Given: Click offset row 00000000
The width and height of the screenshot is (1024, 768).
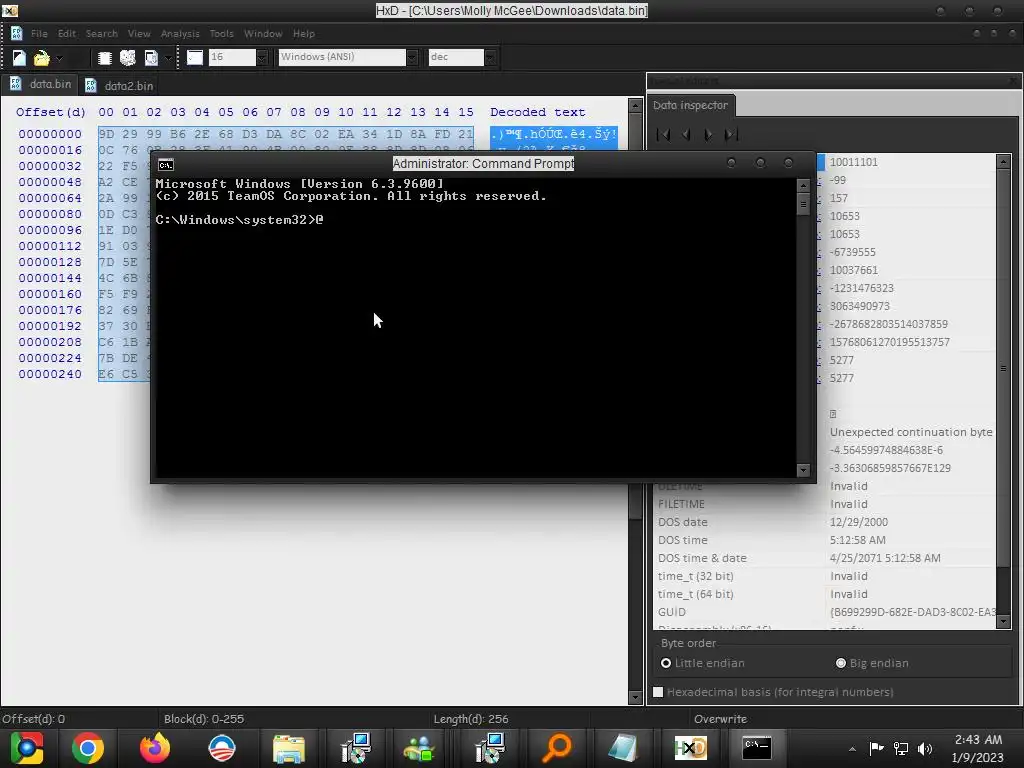Looking at the screenshot, I should coord(50,134).
